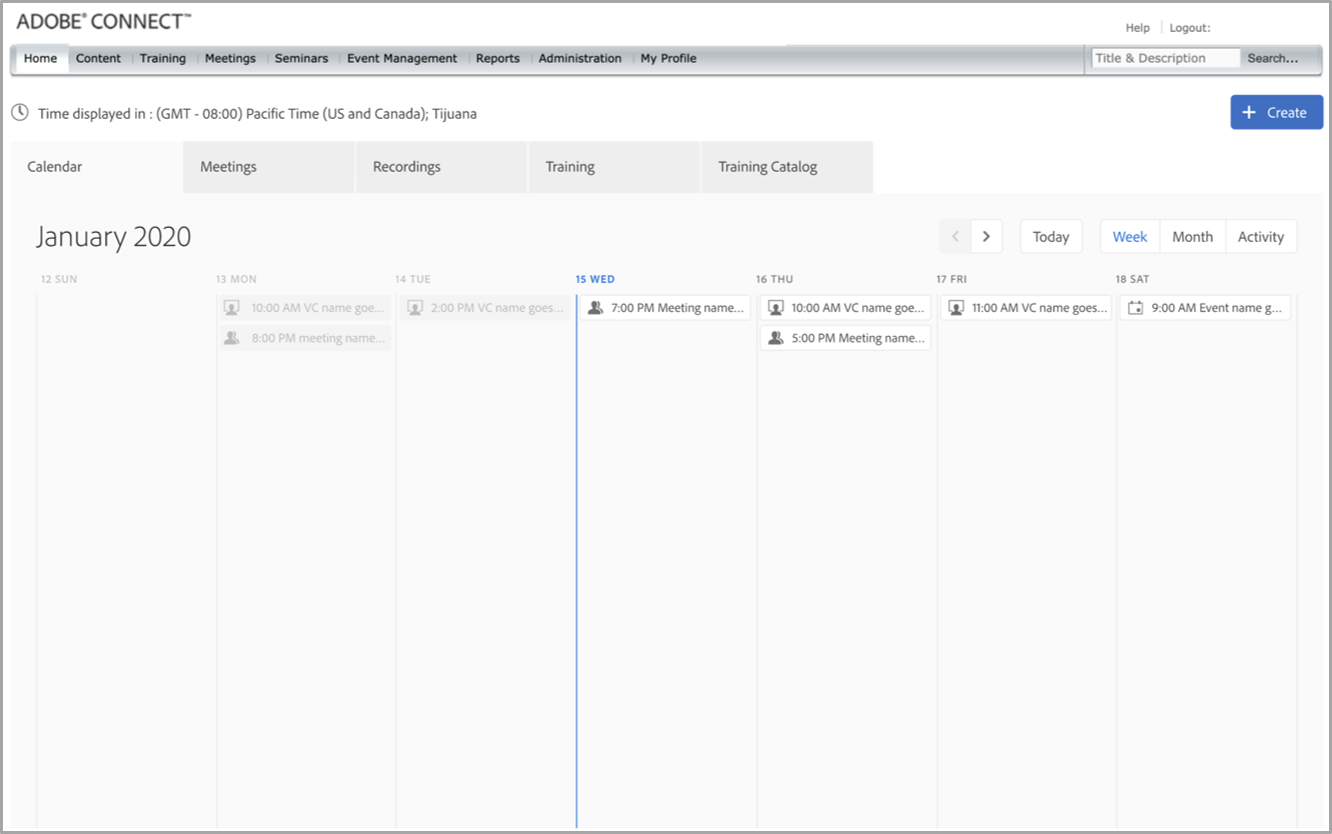
Task: Click the Title & Description search field
Action: click(1165, 58)
